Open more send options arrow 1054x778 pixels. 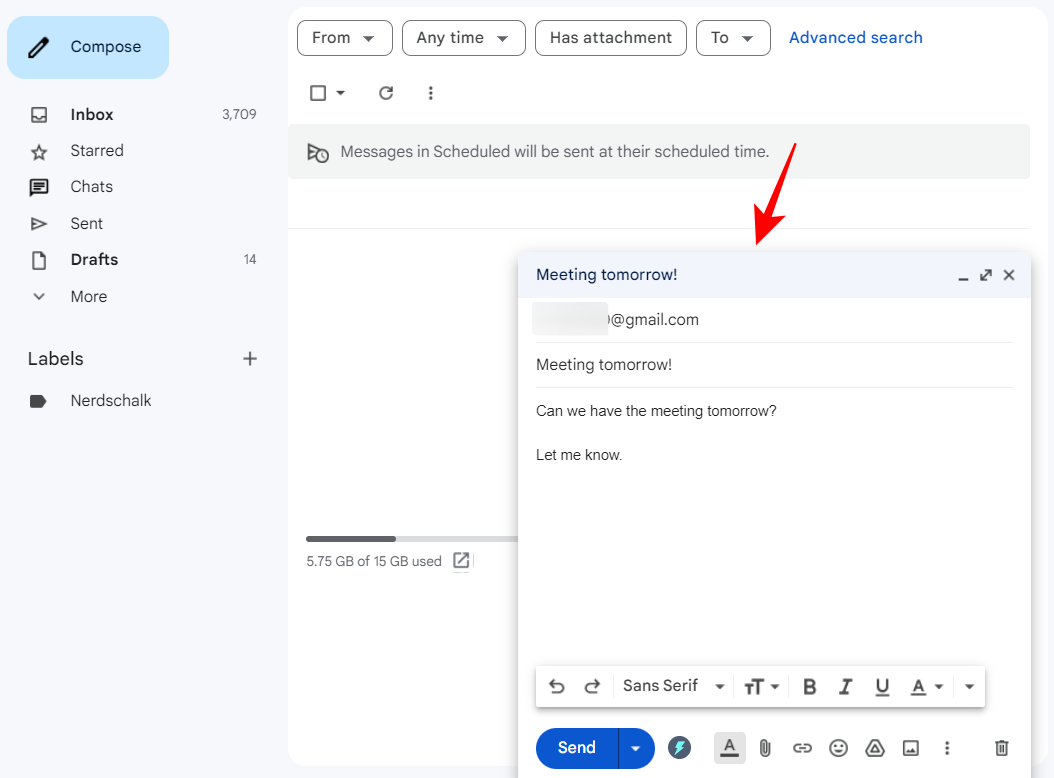(636, 748)
